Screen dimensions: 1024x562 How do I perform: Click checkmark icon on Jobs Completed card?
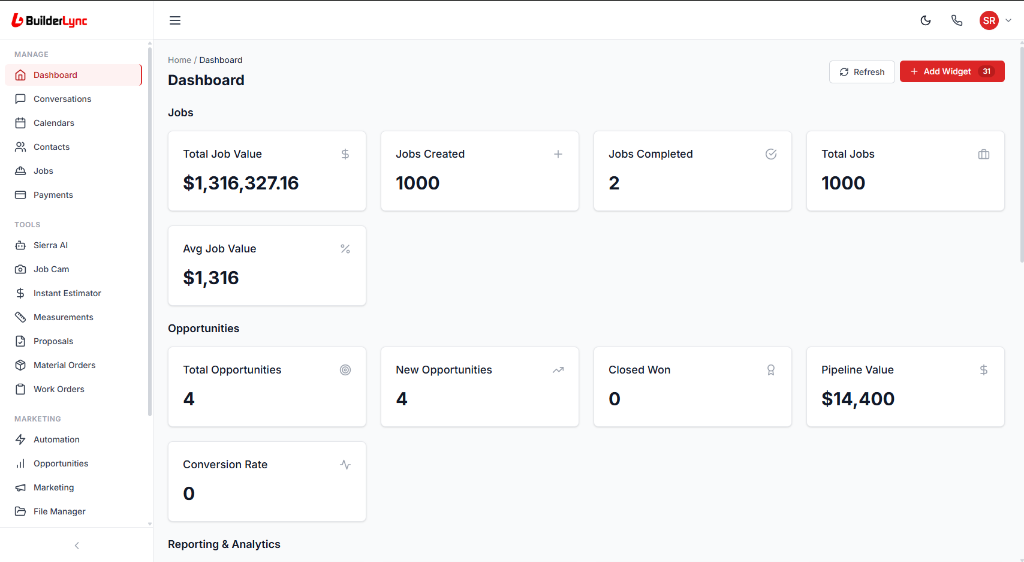[771, 154]
